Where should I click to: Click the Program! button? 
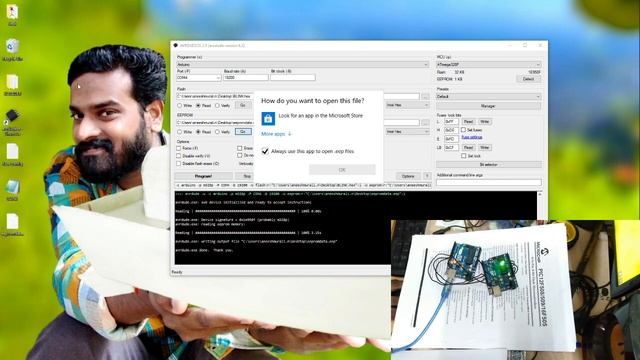point(203,176)
